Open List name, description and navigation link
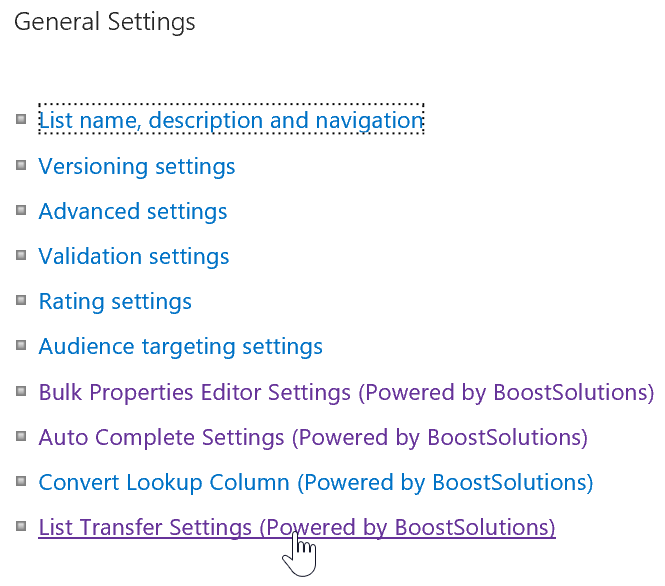 (231, 120)
